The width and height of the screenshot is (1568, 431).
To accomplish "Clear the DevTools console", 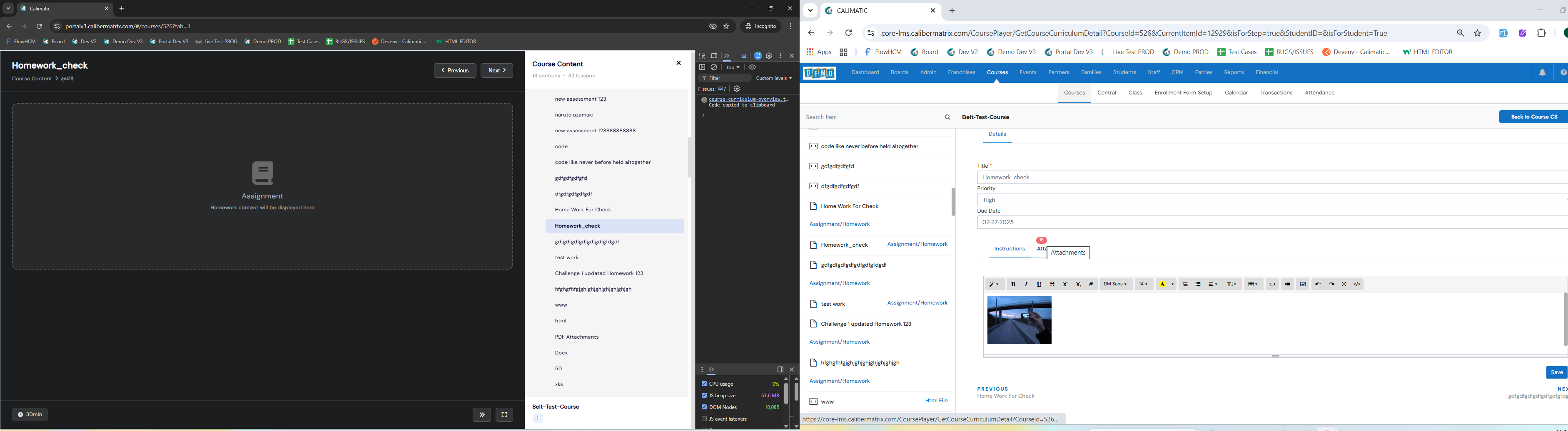I will [715, 67].
